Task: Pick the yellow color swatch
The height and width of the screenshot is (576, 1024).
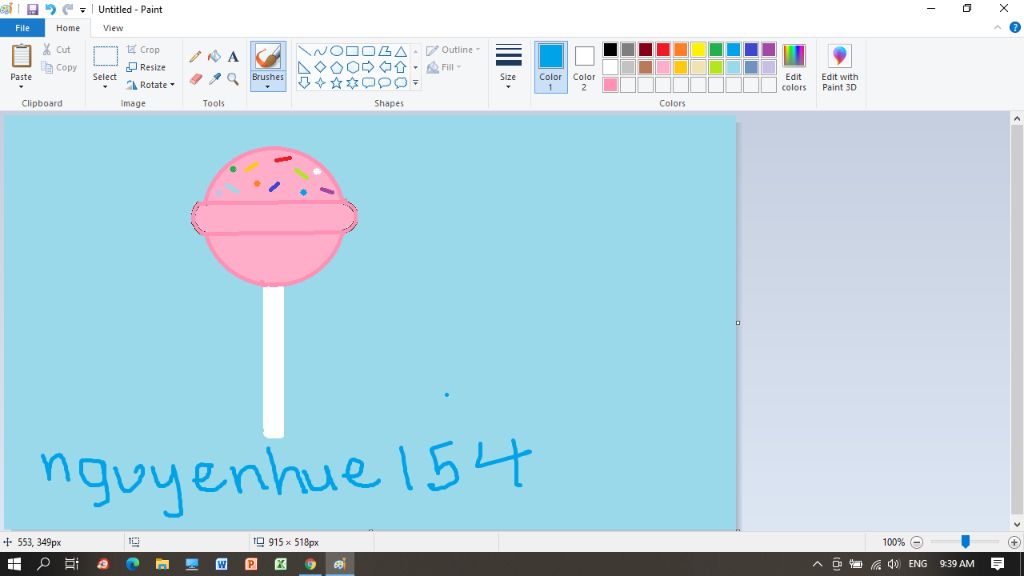Action: 698,50
